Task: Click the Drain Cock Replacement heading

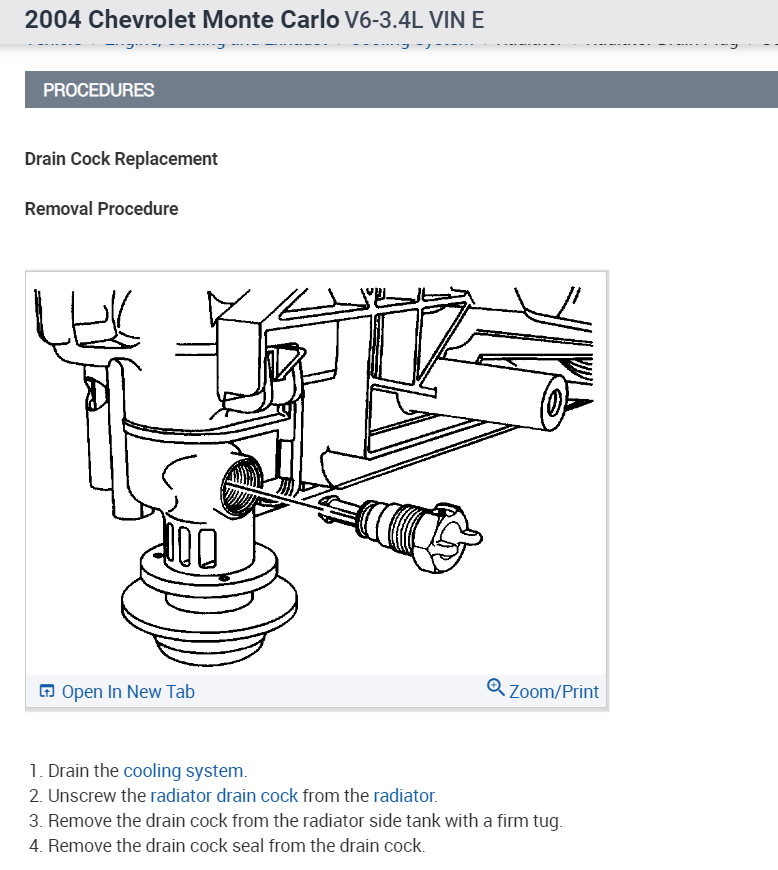Action: (121, 159)
